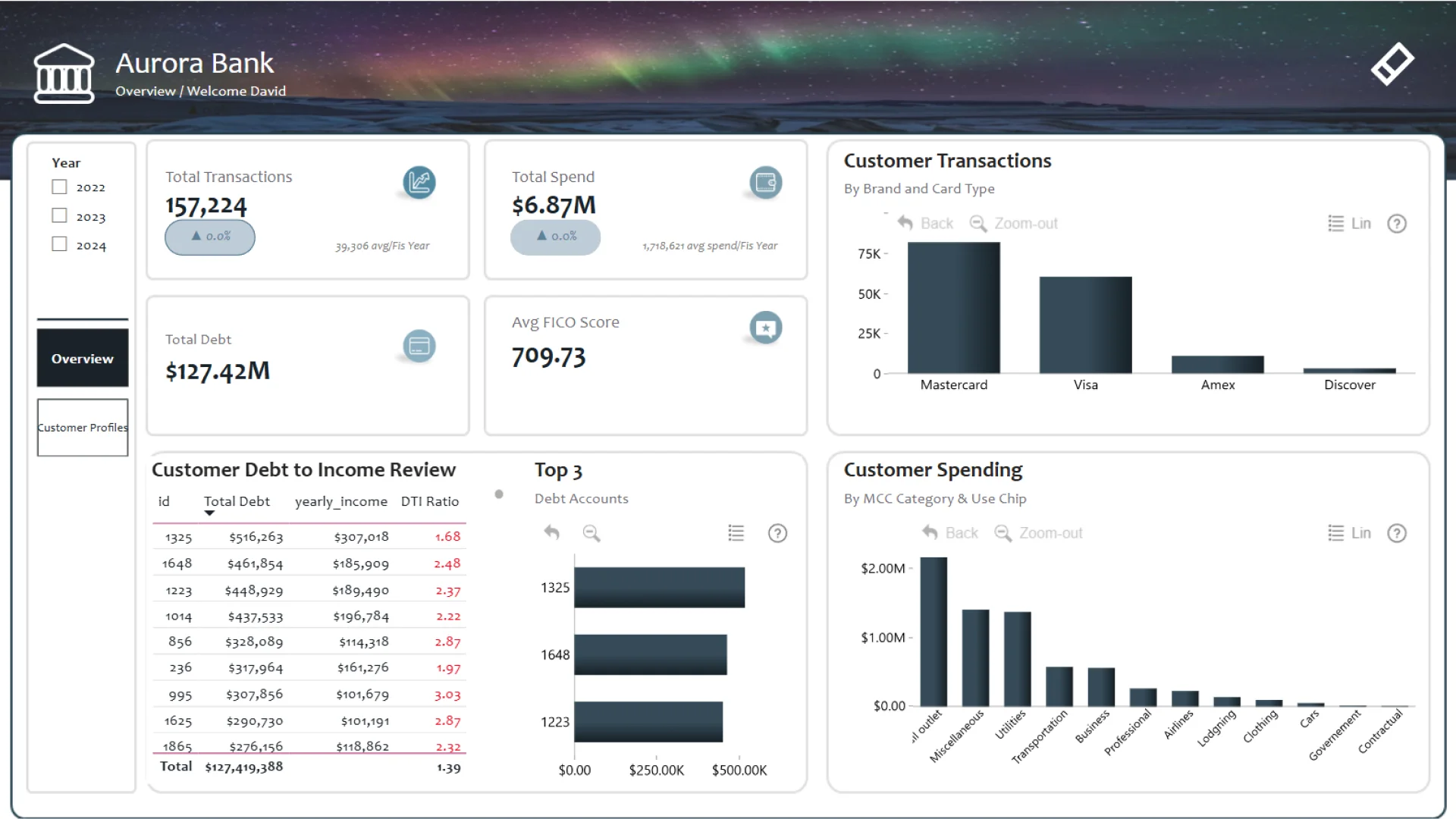This screenshot has width=1456, height=819.
Task: Click the DTI ratio value 3.03
Action: [x=447, y=695]
